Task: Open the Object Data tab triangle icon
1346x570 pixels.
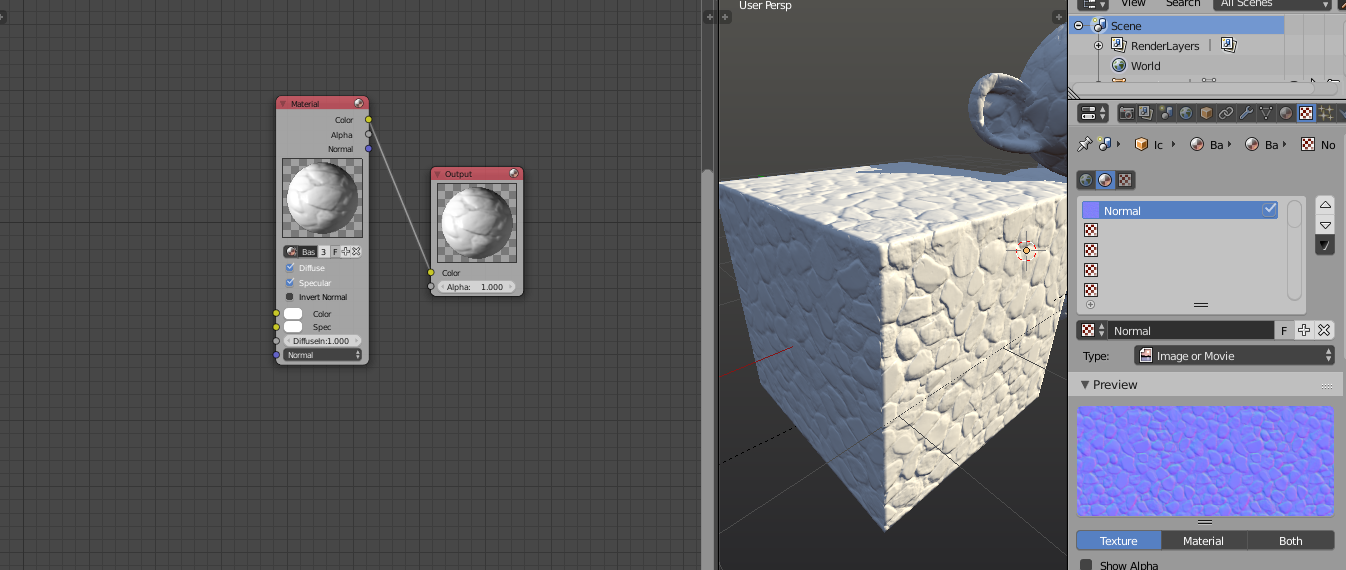Action: [1266, 113]
